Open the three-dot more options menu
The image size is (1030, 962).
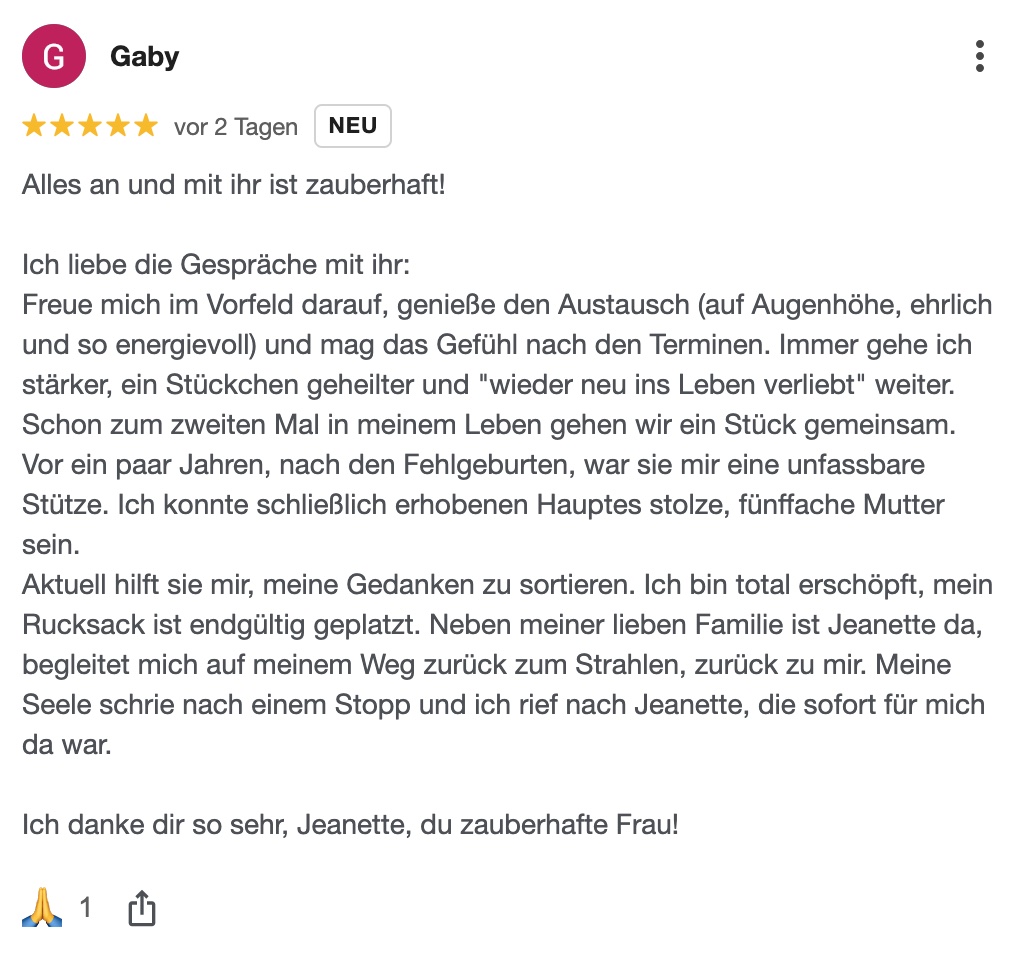979,56
